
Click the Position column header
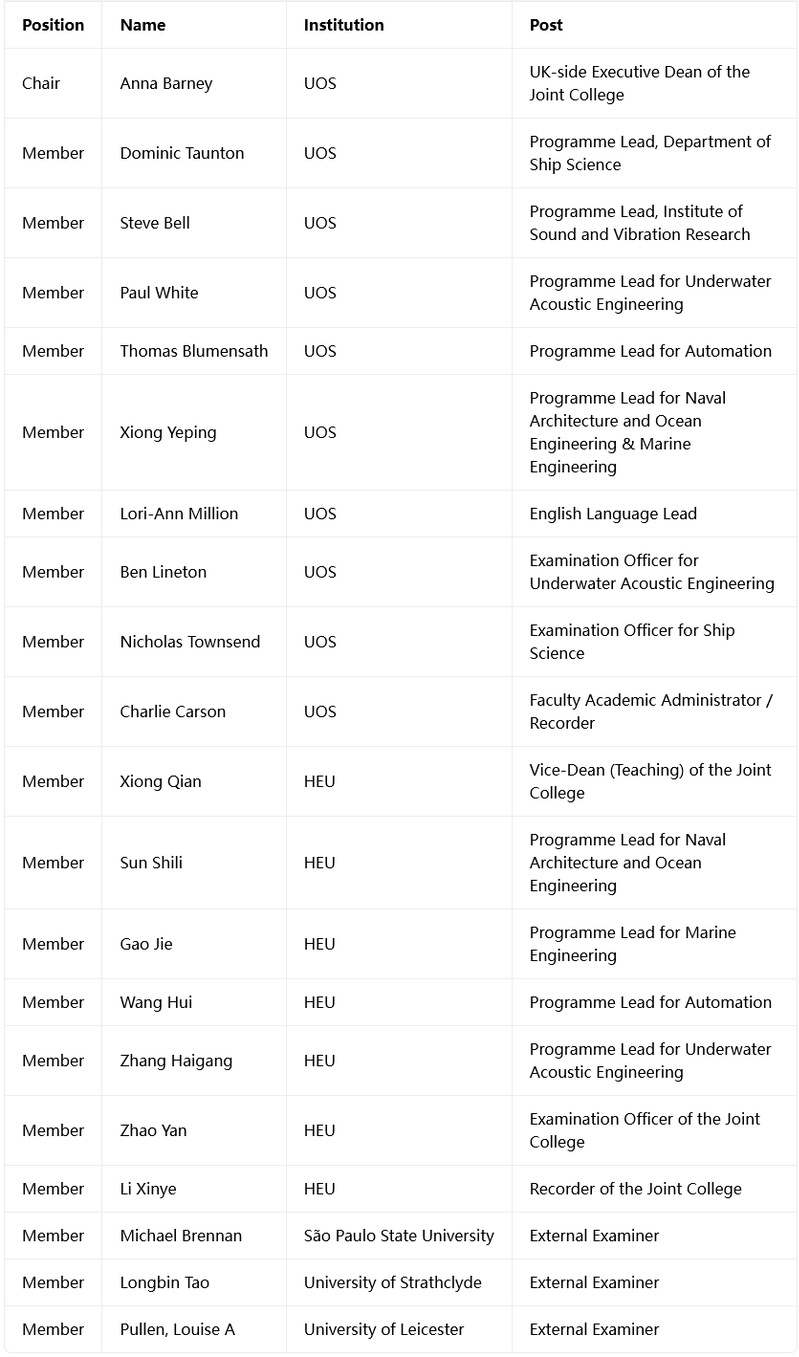tap(53, 25)
